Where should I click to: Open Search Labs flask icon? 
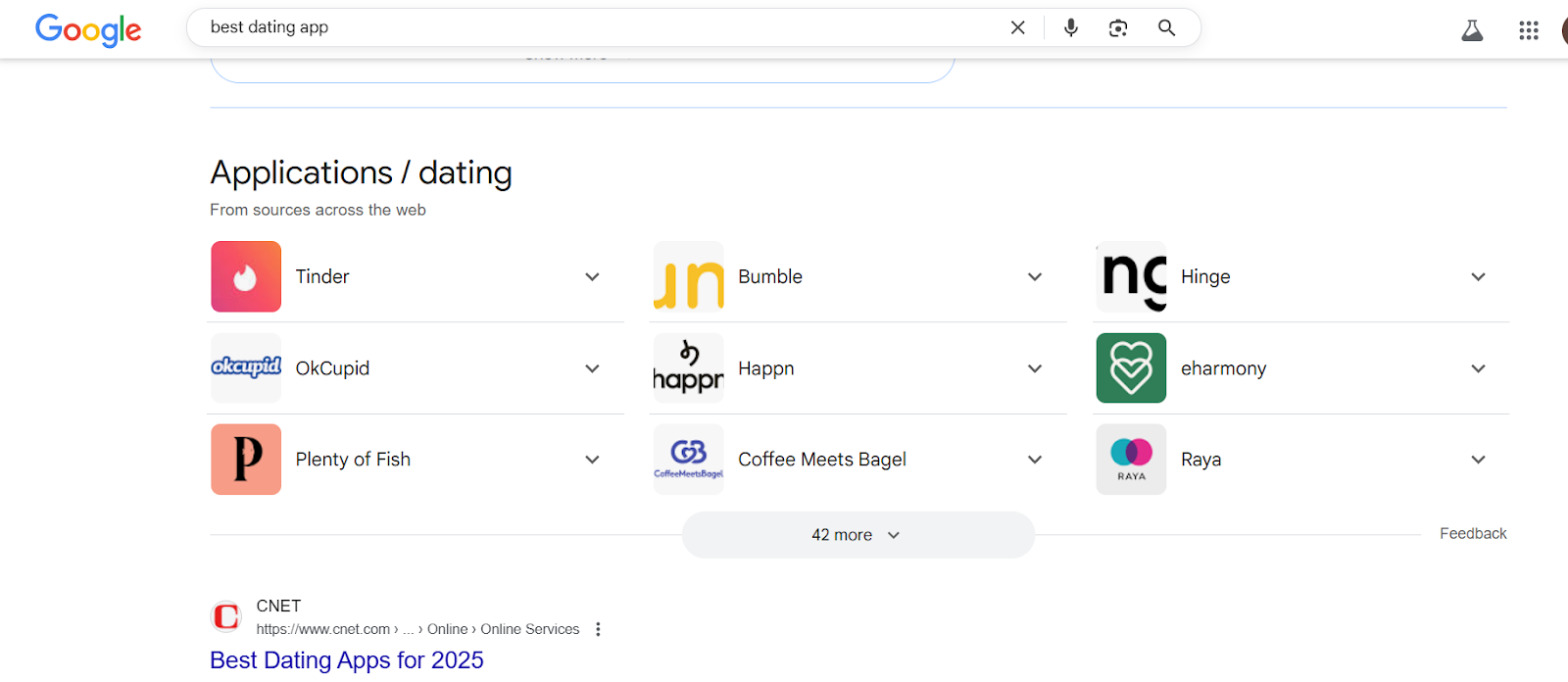tap(1472, 30)
